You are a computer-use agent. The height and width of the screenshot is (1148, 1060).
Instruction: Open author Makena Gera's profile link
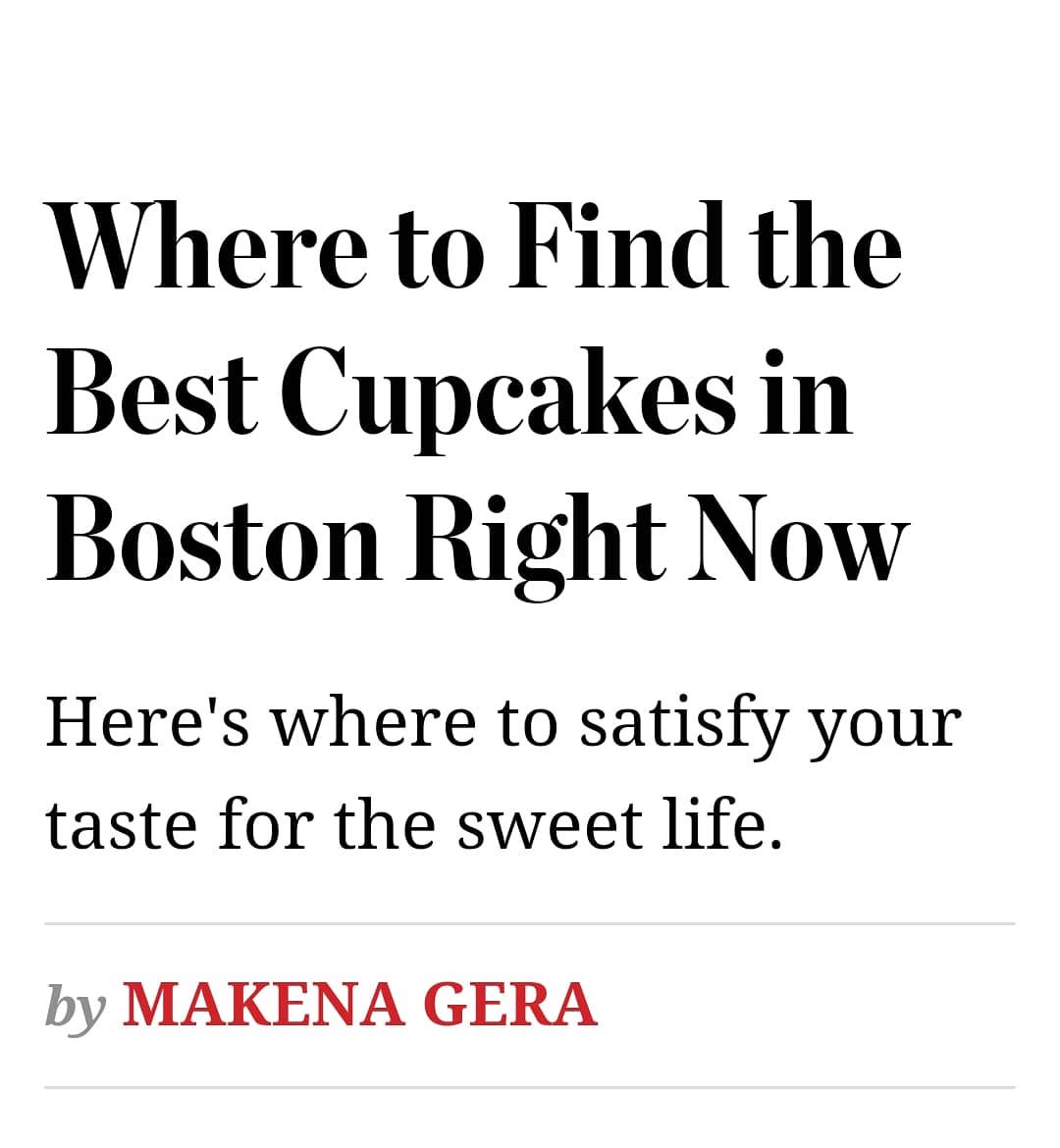359,1005
